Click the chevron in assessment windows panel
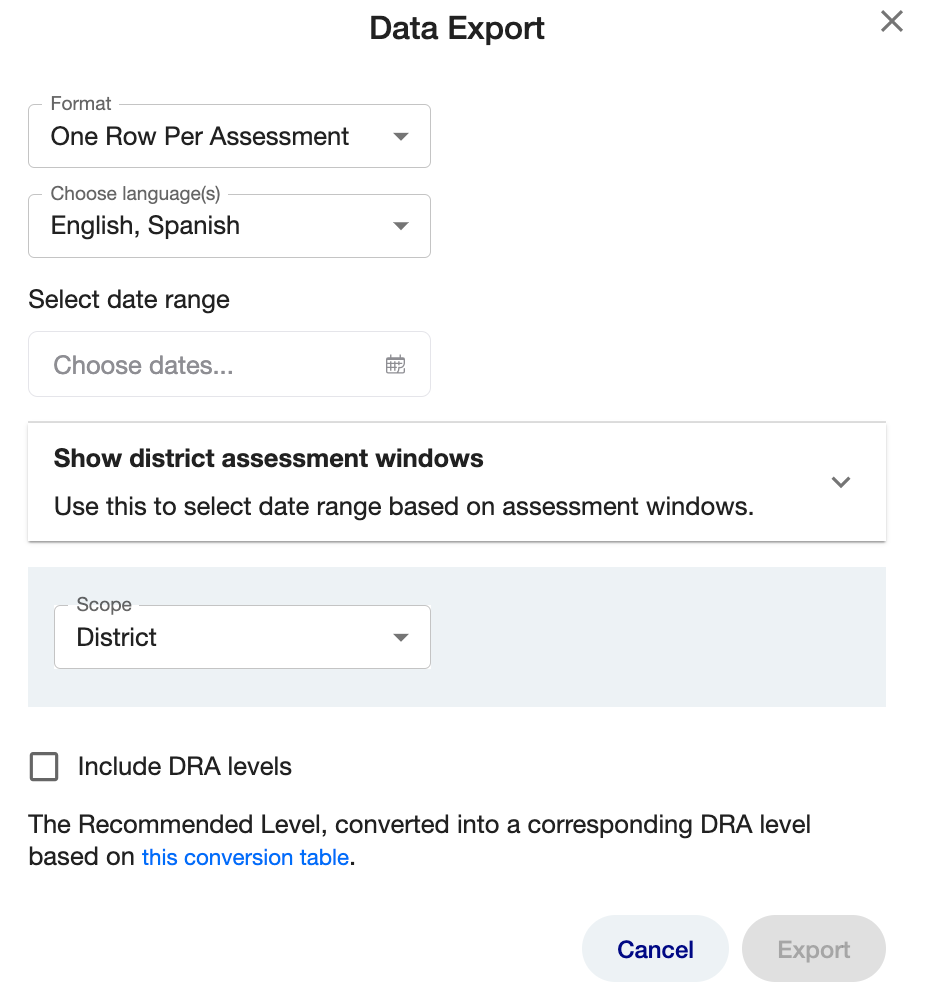This screenshot has height=994, width=928. (841, 482)
